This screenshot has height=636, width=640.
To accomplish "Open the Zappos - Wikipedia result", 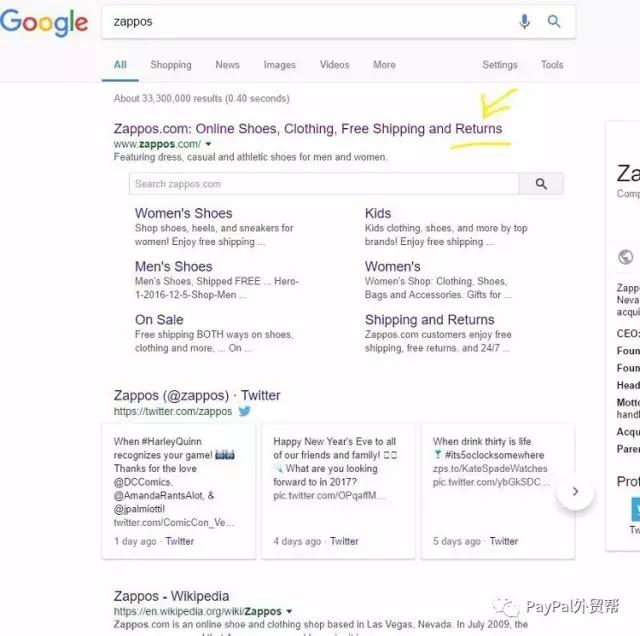I will point(171,596).
